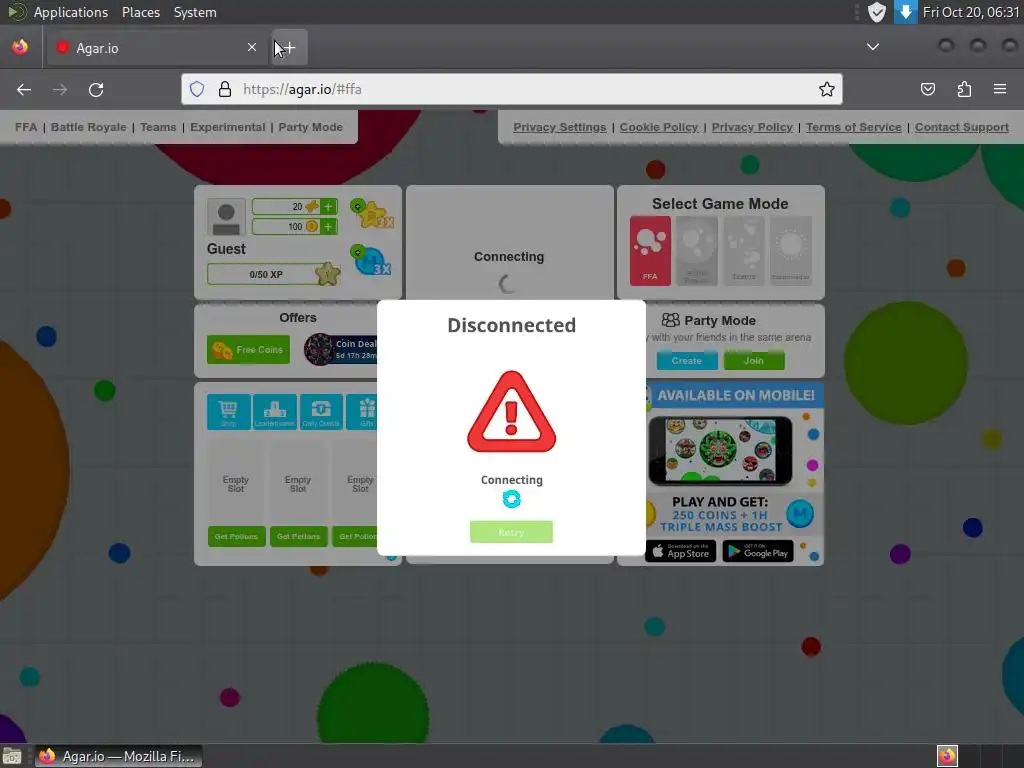Open the Leaderboards podium icon
Screen dimensions: 1024x768
coord(275,412)
